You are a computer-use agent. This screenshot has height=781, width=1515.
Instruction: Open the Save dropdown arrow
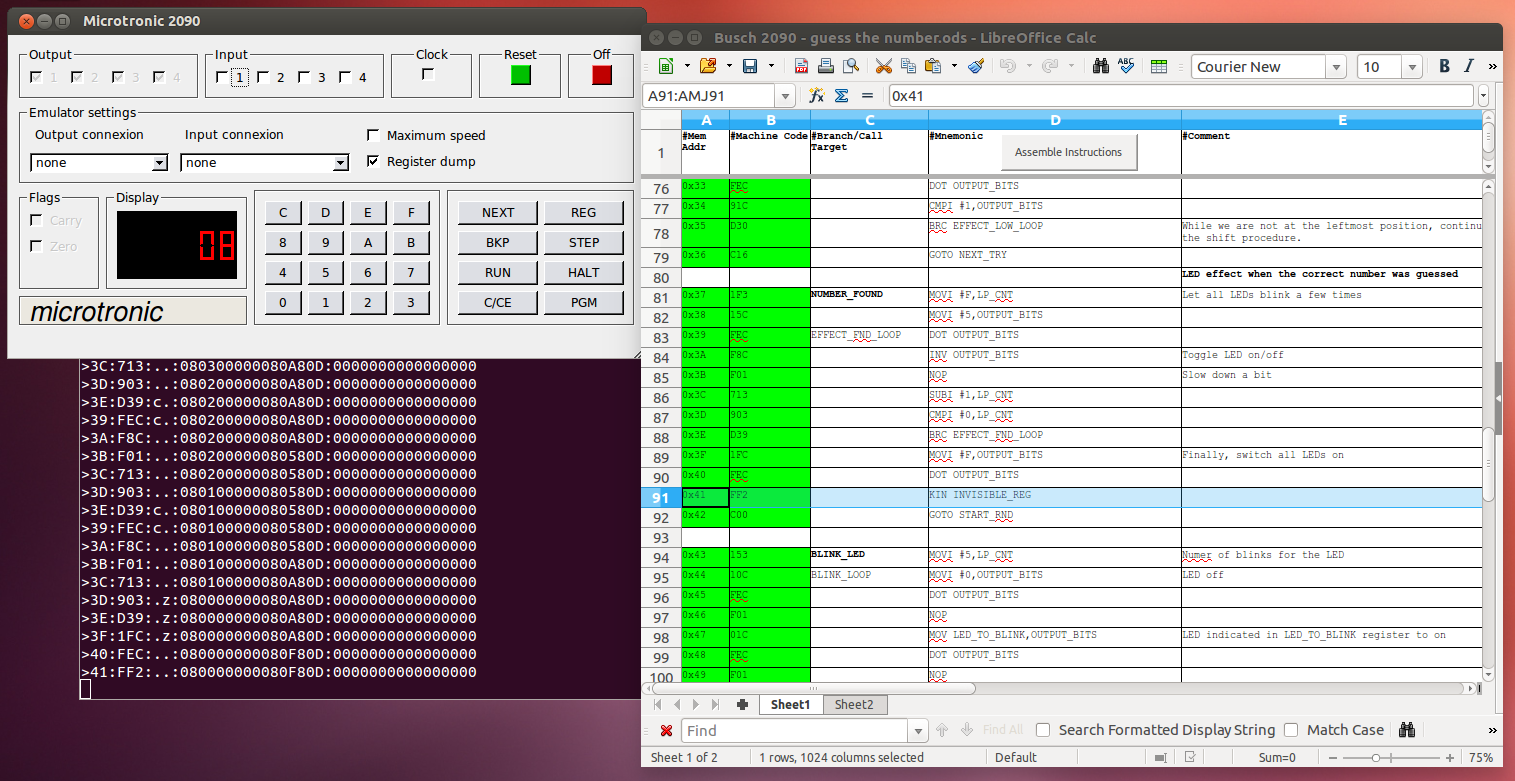(x=771, y=66)
